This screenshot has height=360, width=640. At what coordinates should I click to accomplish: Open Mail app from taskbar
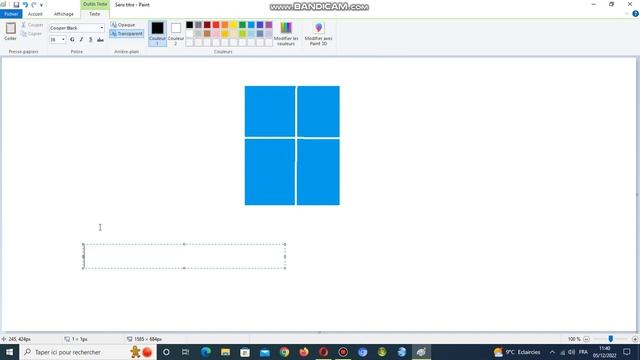264,352
